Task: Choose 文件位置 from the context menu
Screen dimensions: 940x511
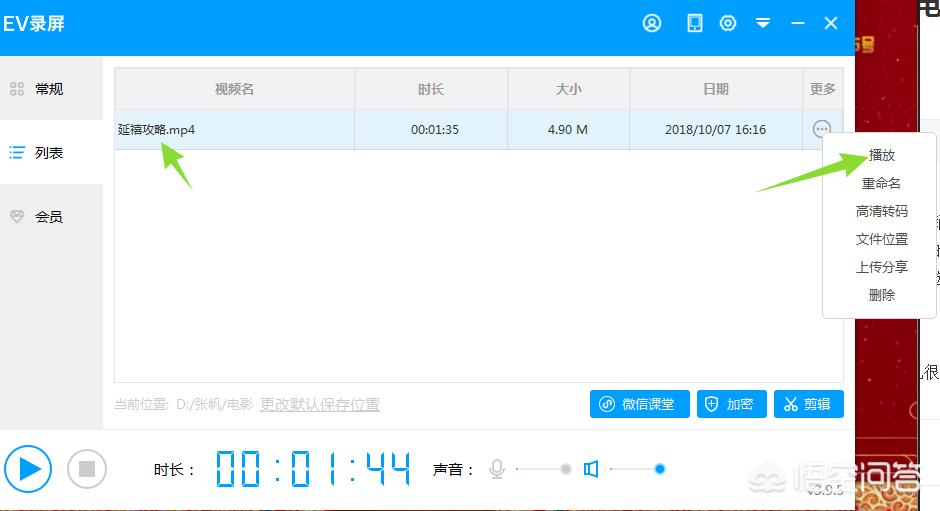Action: pyautogui.click(x=881, y=239)
